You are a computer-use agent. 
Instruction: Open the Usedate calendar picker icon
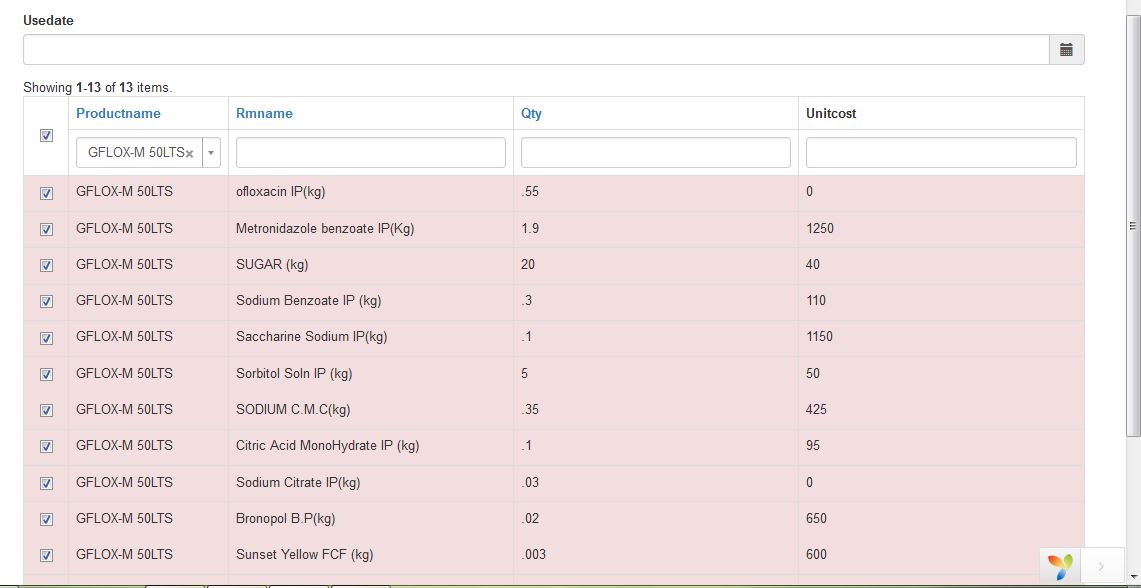(x=1065, y=49)
